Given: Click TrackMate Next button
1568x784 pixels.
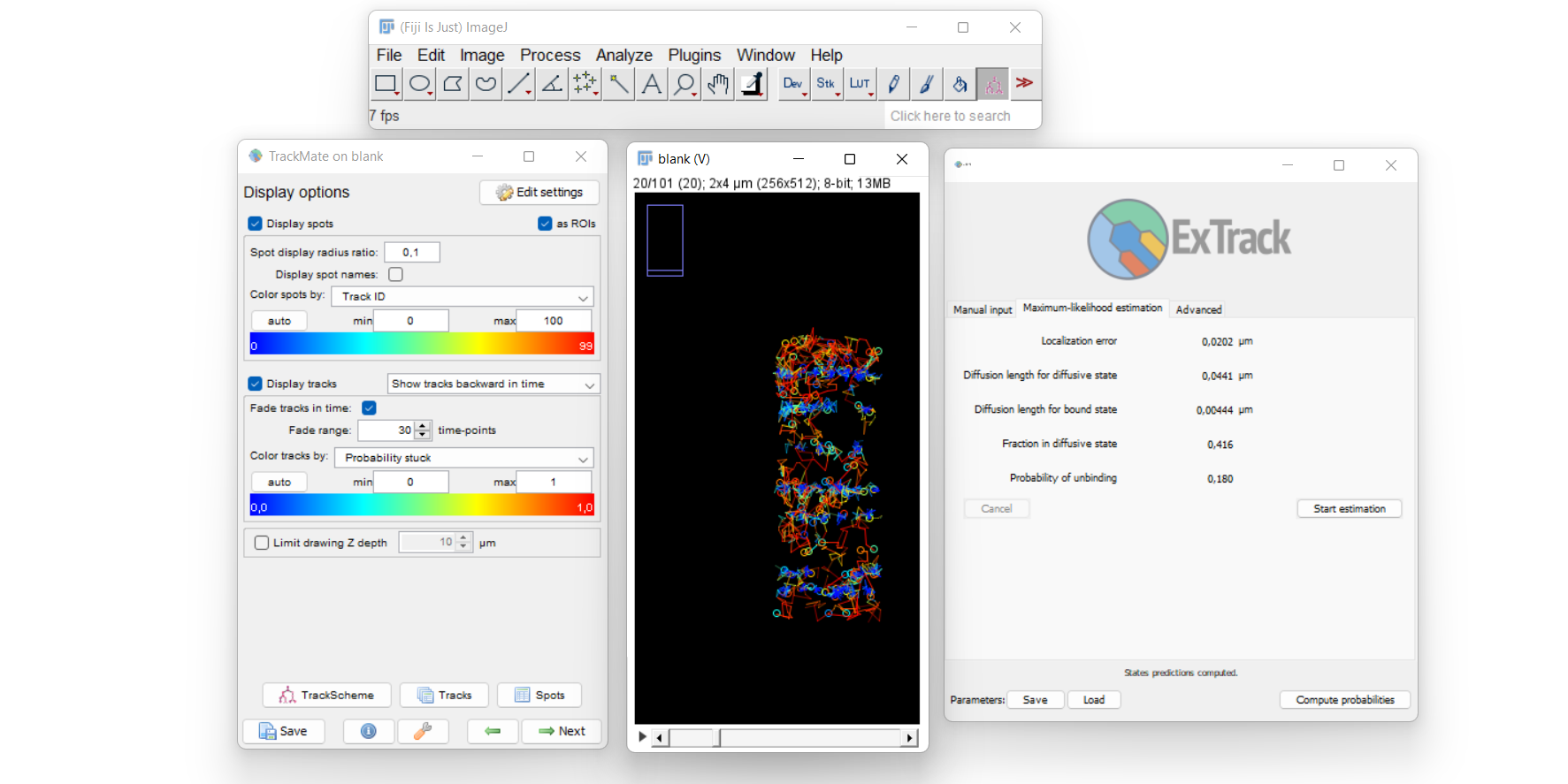Looking at the screenshot, I should click(562, 731).
